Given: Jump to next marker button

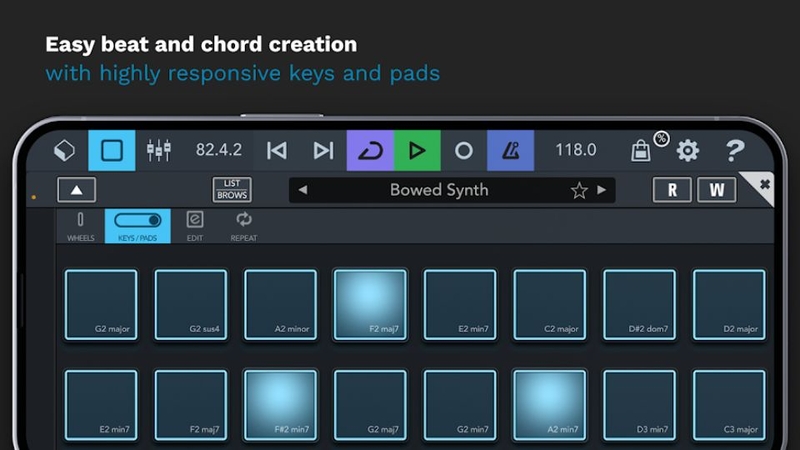Looking at the screenshot, I should (323, 151).
